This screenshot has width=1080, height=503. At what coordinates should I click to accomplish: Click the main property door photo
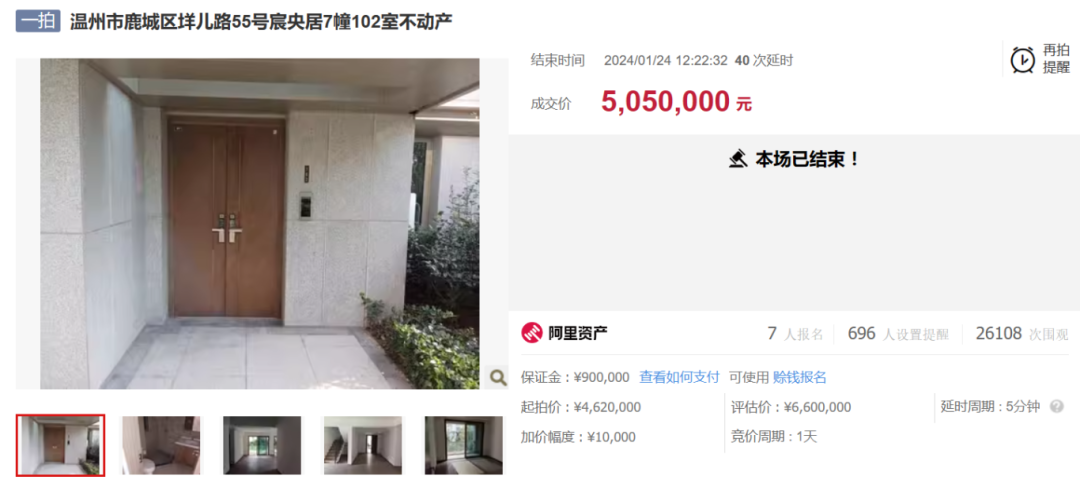click(260, 224)
